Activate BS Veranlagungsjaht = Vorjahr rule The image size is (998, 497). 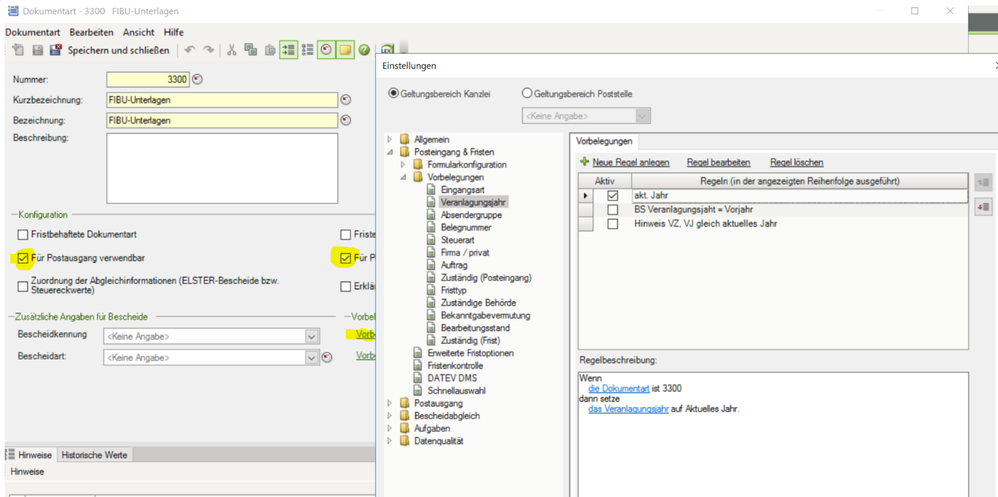612,209
